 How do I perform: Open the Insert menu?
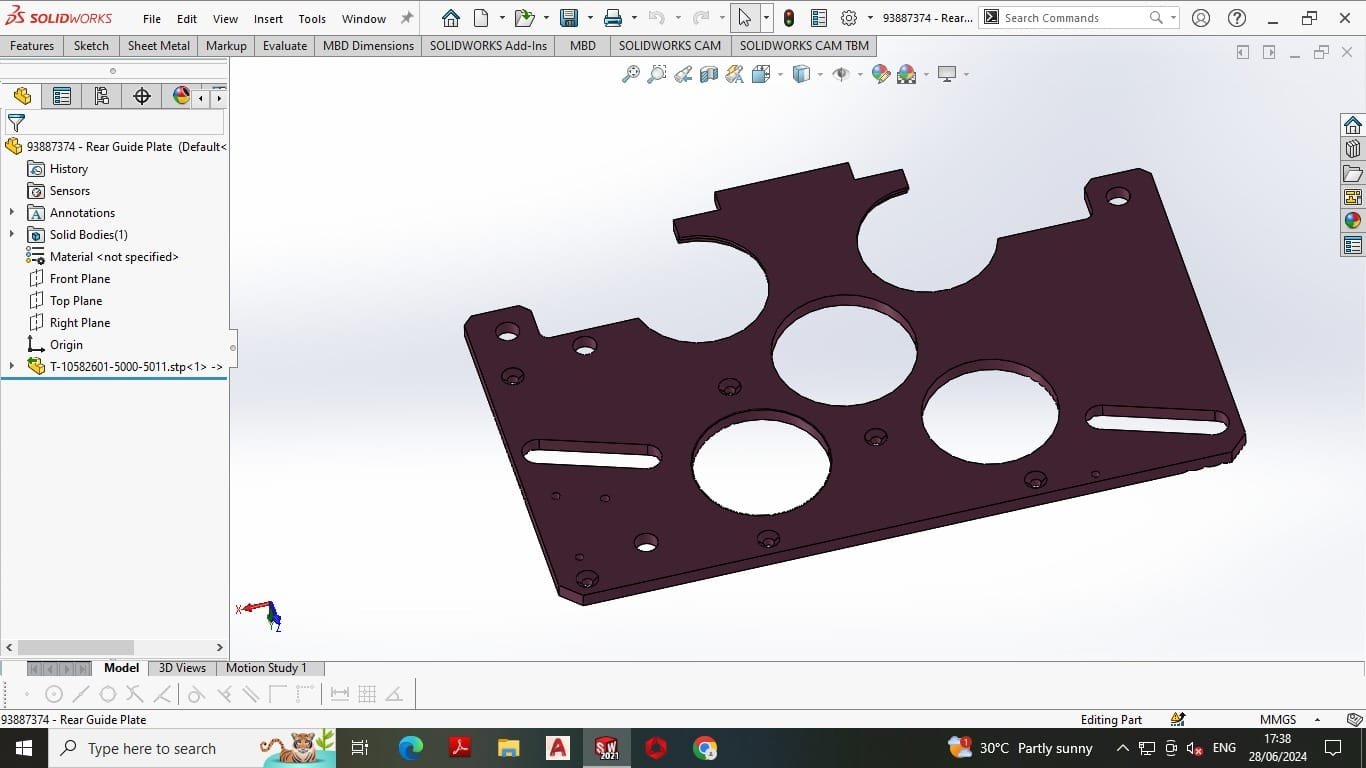(x=268, y=19)
